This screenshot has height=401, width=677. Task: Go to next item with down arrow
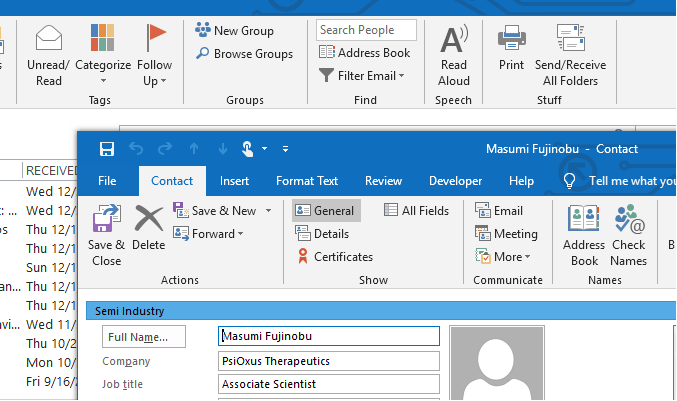pyautogui.click(x=223, y=149)
